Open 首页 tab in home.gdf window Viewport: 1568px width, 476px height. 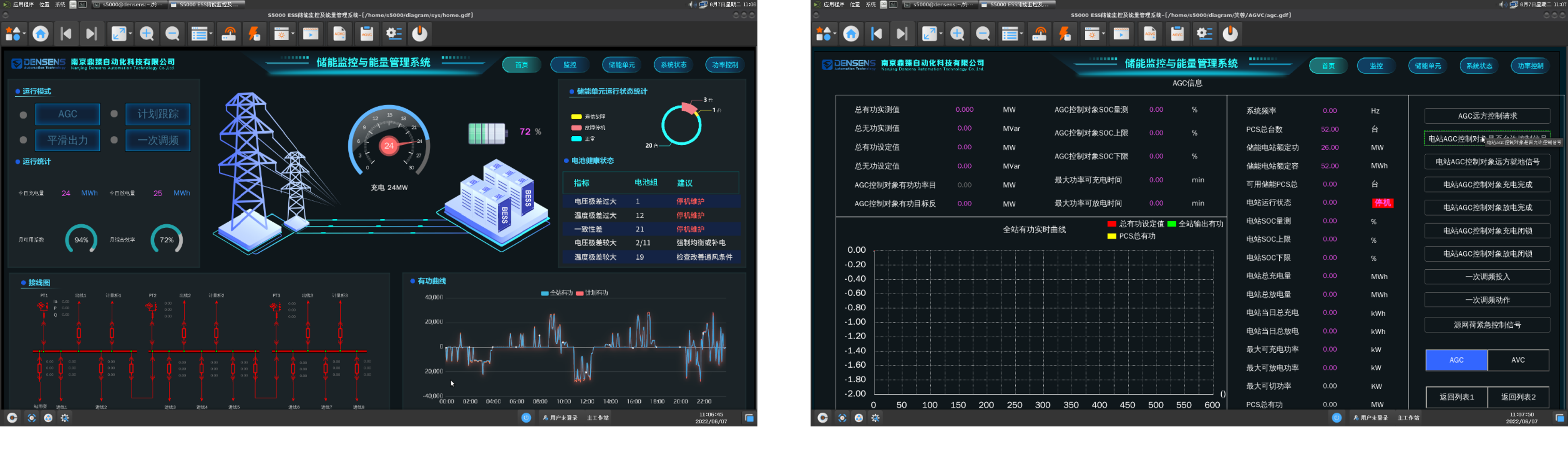click(x=521, y=64)
